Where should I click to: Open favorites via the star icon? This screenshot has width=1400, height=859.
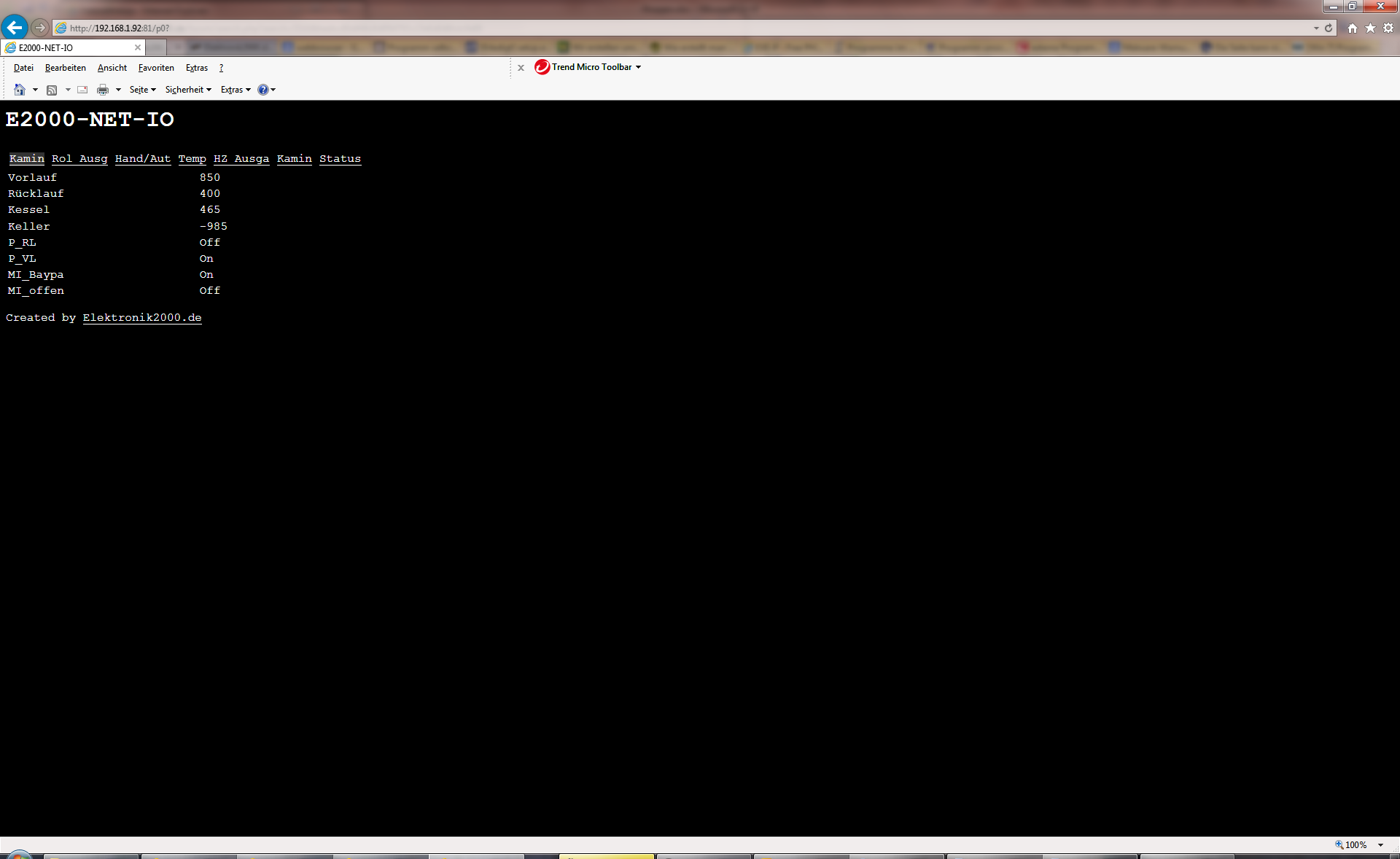(1370, 28)
